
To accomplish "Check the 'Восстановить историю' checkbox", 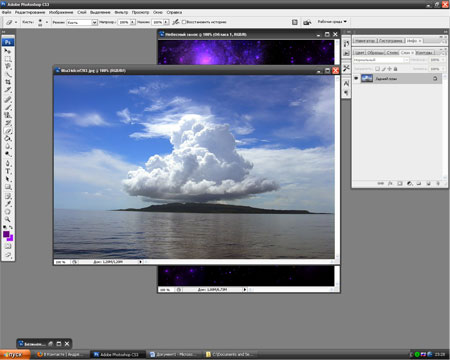I will [184, 22].
